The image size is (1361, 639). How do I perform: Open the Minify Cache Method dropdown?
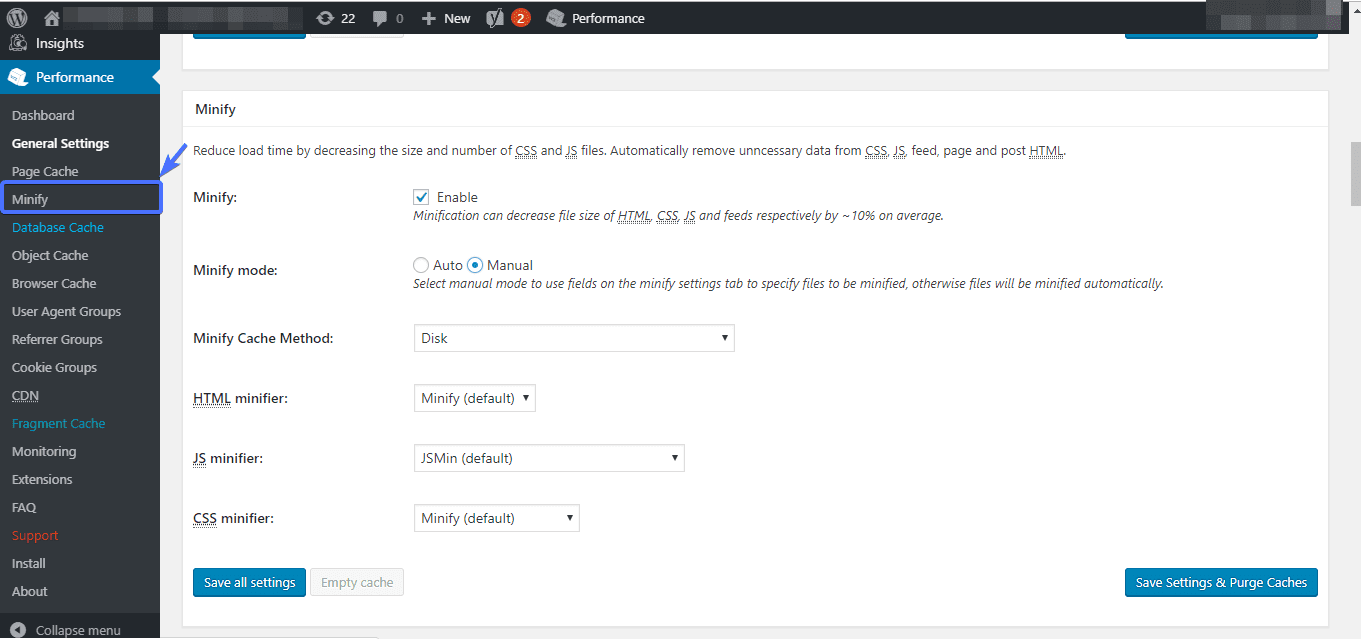coord(574,338)
